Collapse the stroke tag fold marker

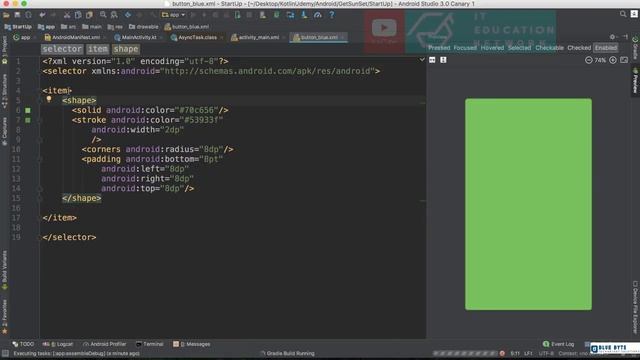(40, 120)
